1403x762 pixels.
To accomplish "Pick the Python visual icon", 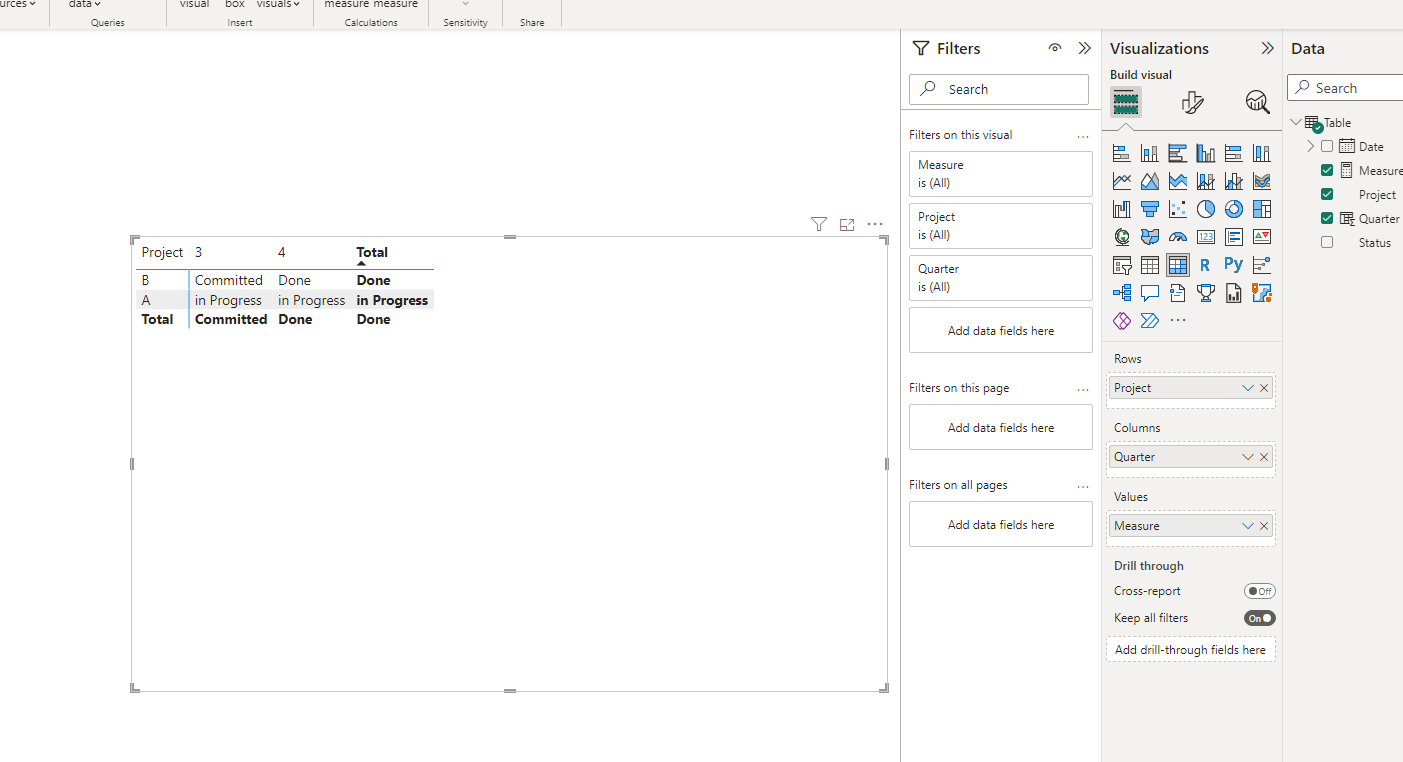I will coord(1234,265).
